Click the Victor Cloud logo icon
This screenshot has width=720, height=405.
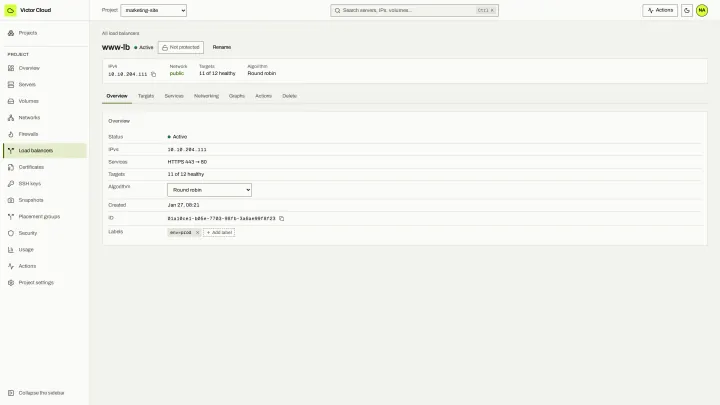(10, 10)
